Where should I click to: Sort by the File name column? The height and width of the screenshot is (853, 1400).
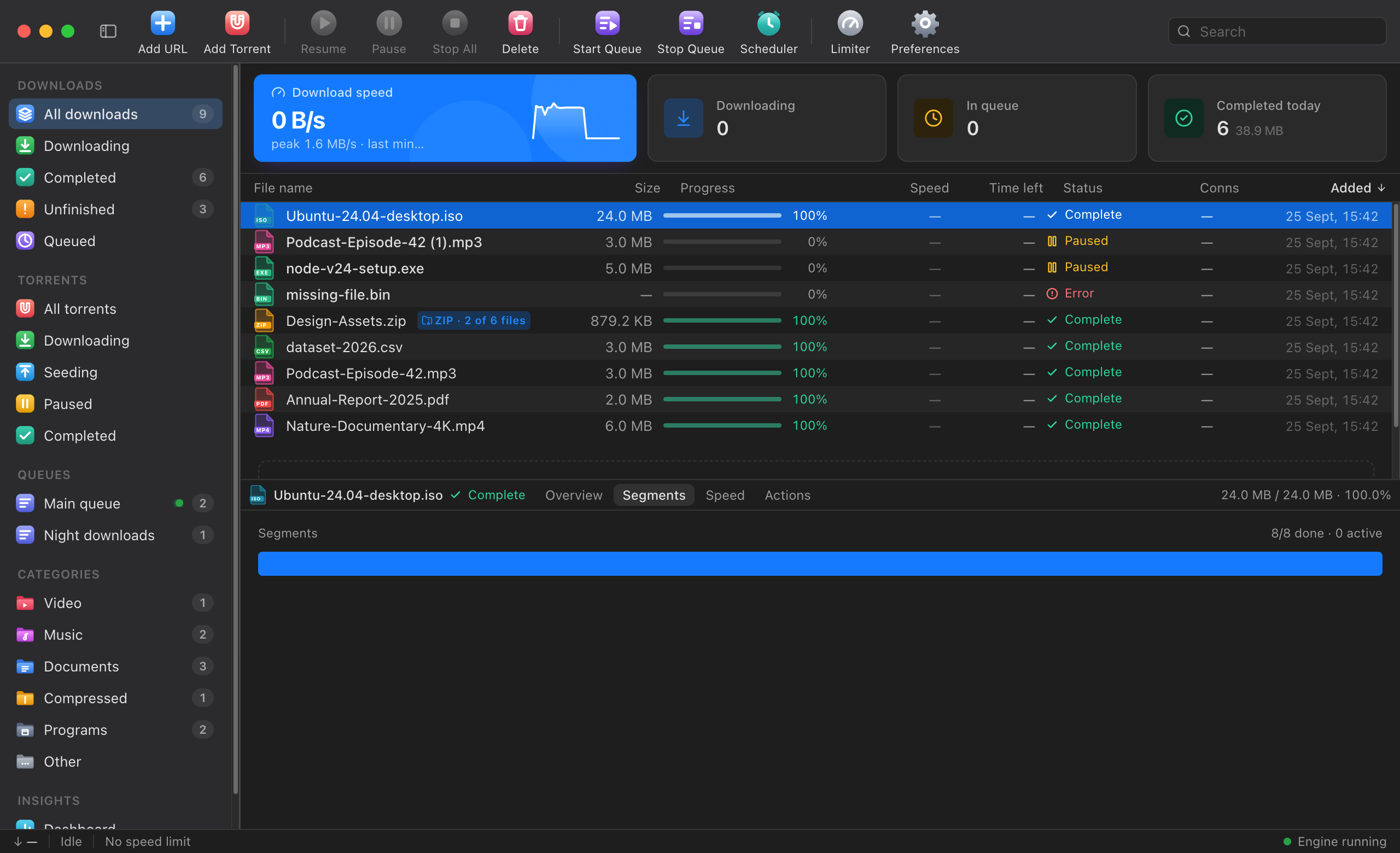(283, 188)
